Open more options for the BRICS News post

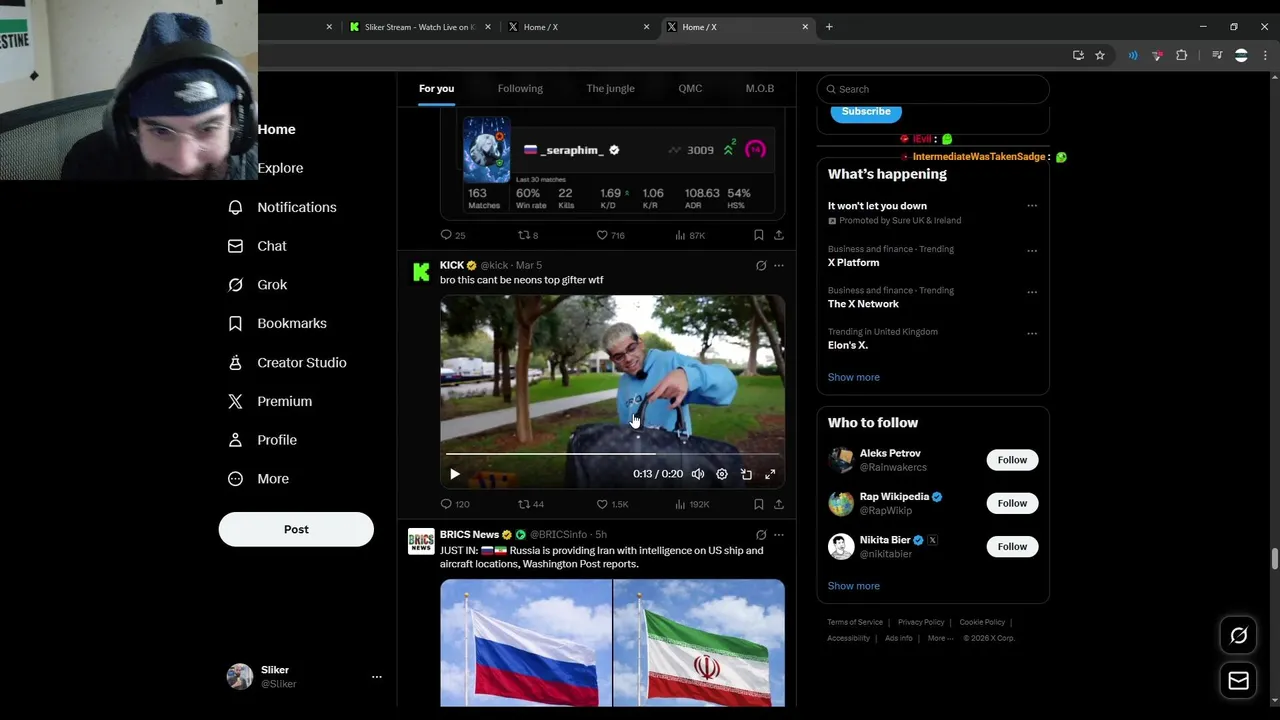[x=779, y=535]
